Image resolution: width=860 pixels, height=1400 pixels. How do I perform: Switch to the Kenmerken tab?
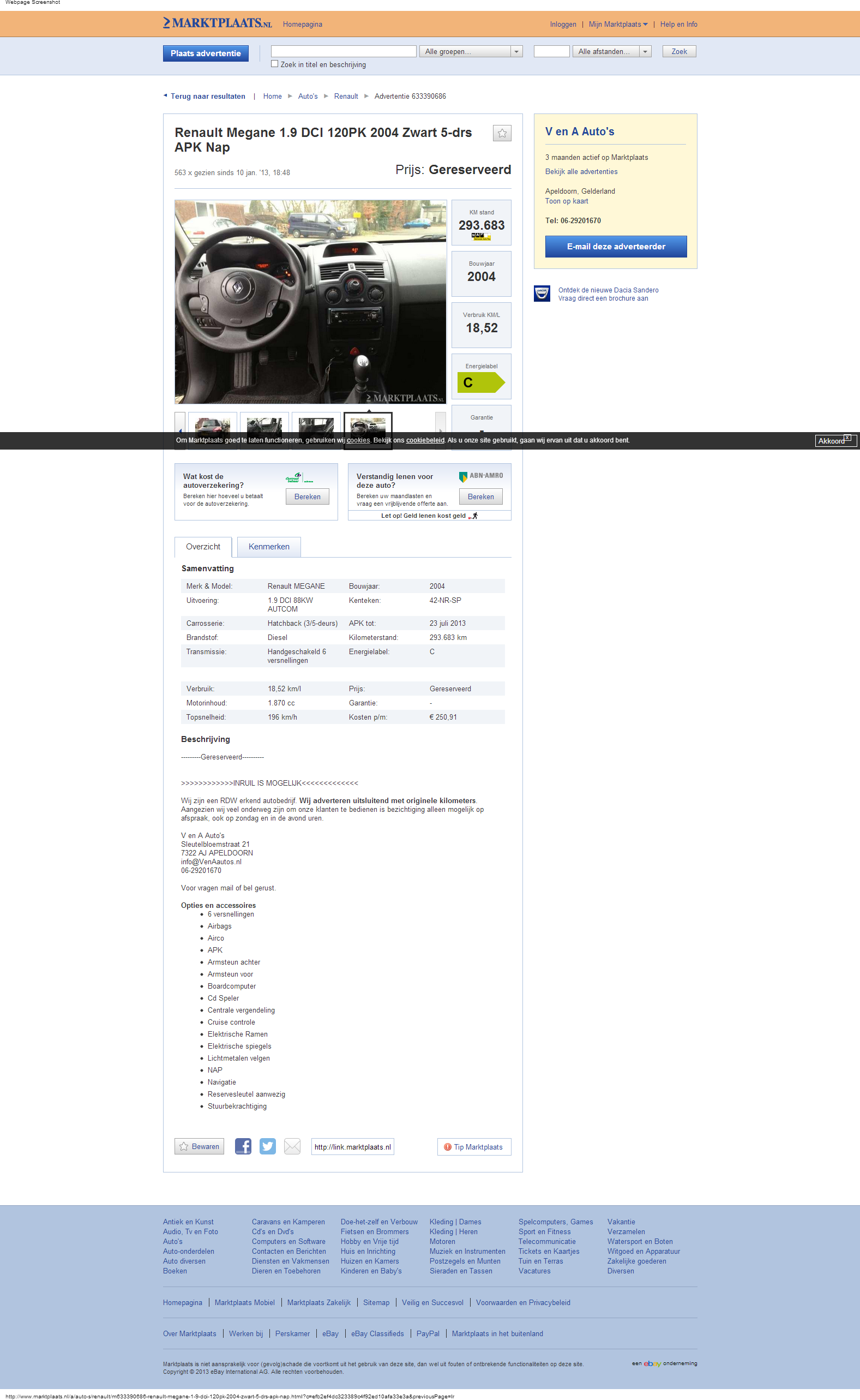click(x=269, y=547)
